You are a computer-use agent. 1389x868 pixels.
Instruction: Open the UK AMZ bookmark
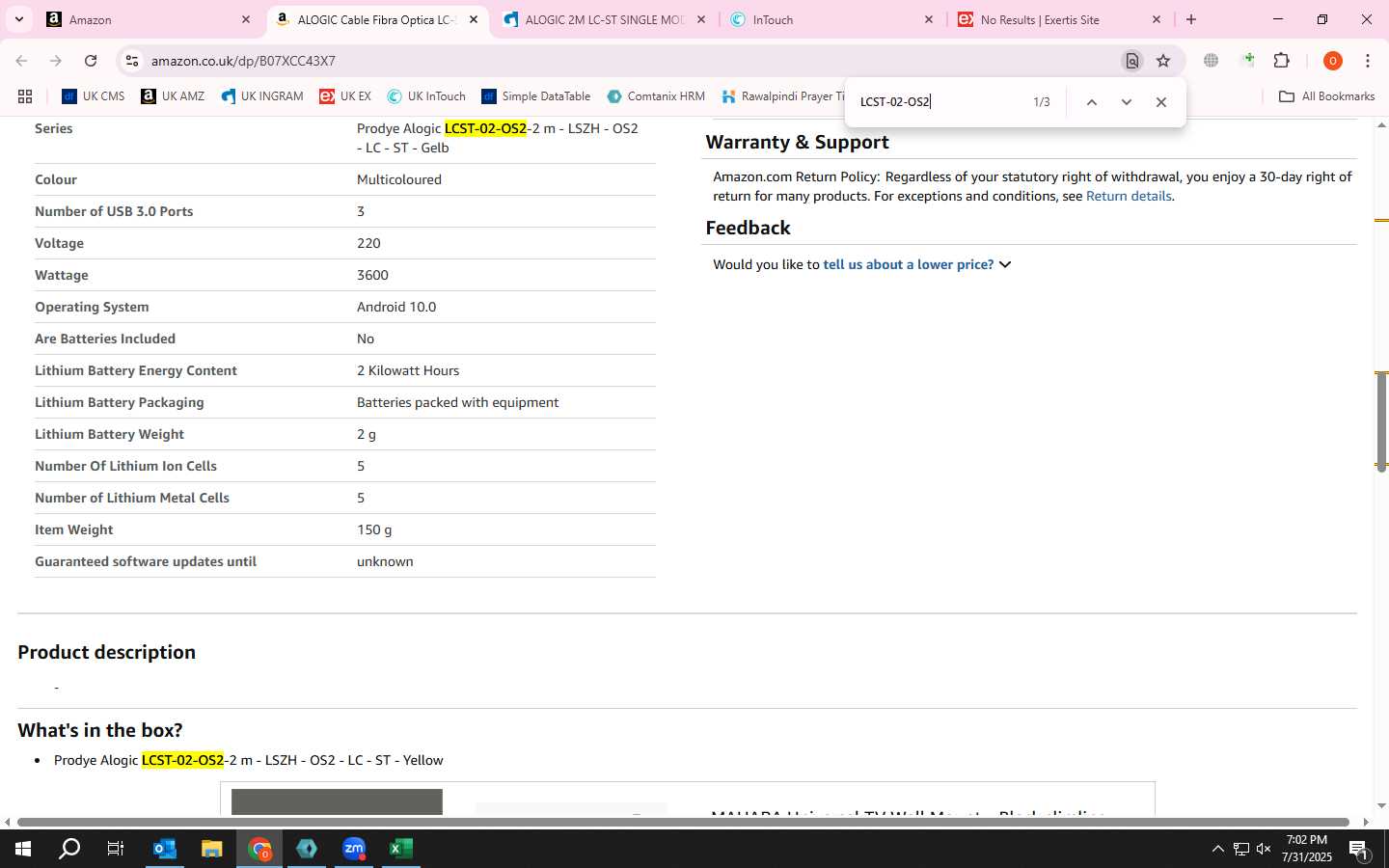[173, 96]
